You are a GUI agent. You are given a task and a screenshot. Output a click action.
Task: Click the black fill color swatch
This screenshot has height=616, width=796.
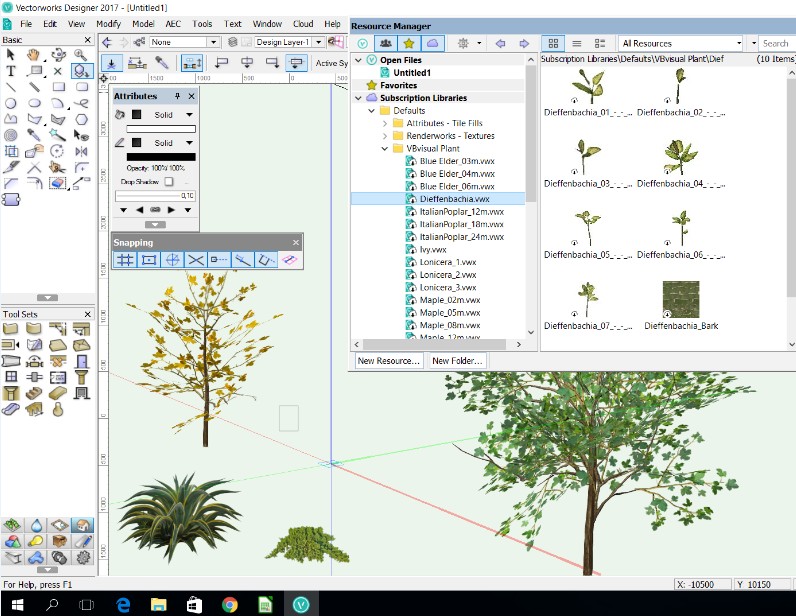coord(137,115)
